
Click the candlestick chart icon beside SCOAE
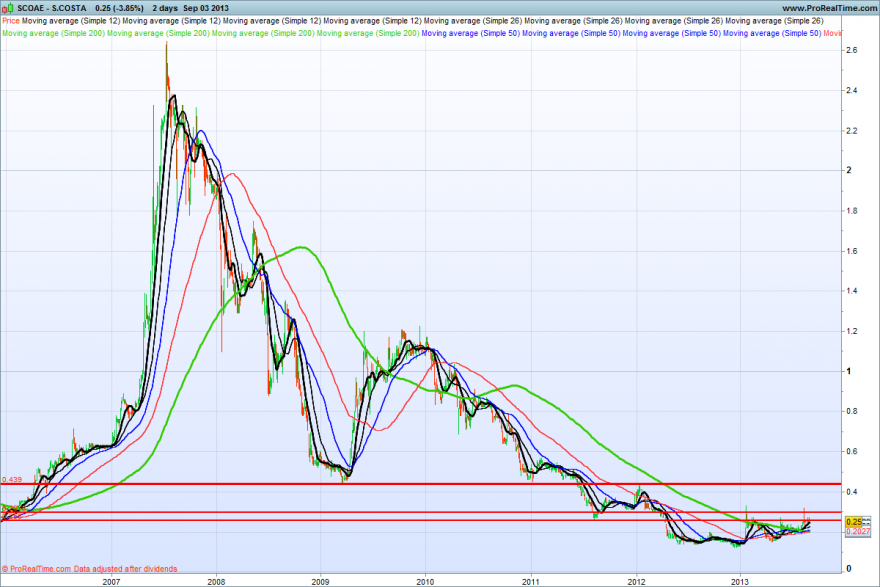[x=8, y=8]
